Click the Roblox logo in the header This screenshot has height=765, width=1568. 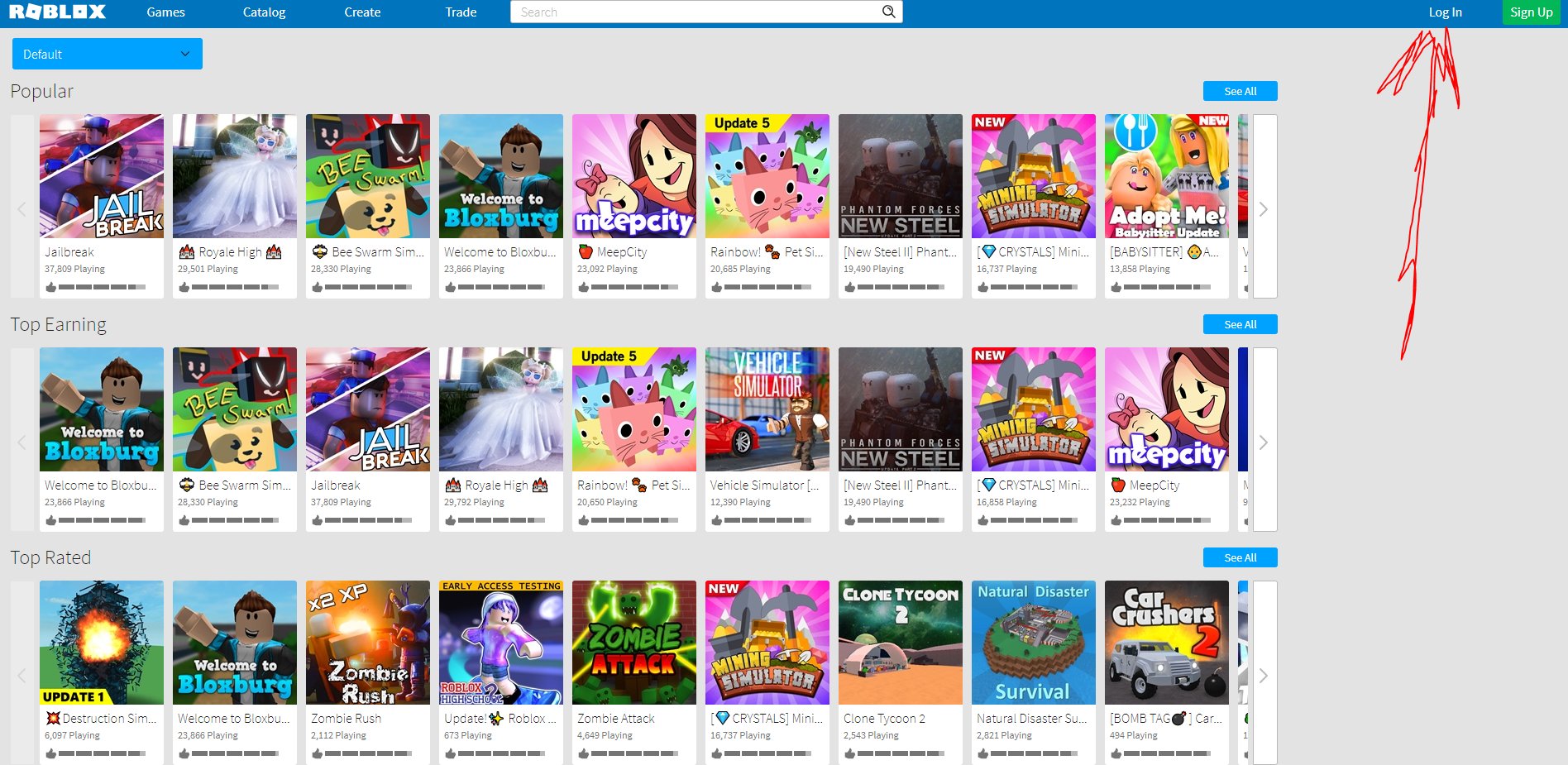click(58, 12)
